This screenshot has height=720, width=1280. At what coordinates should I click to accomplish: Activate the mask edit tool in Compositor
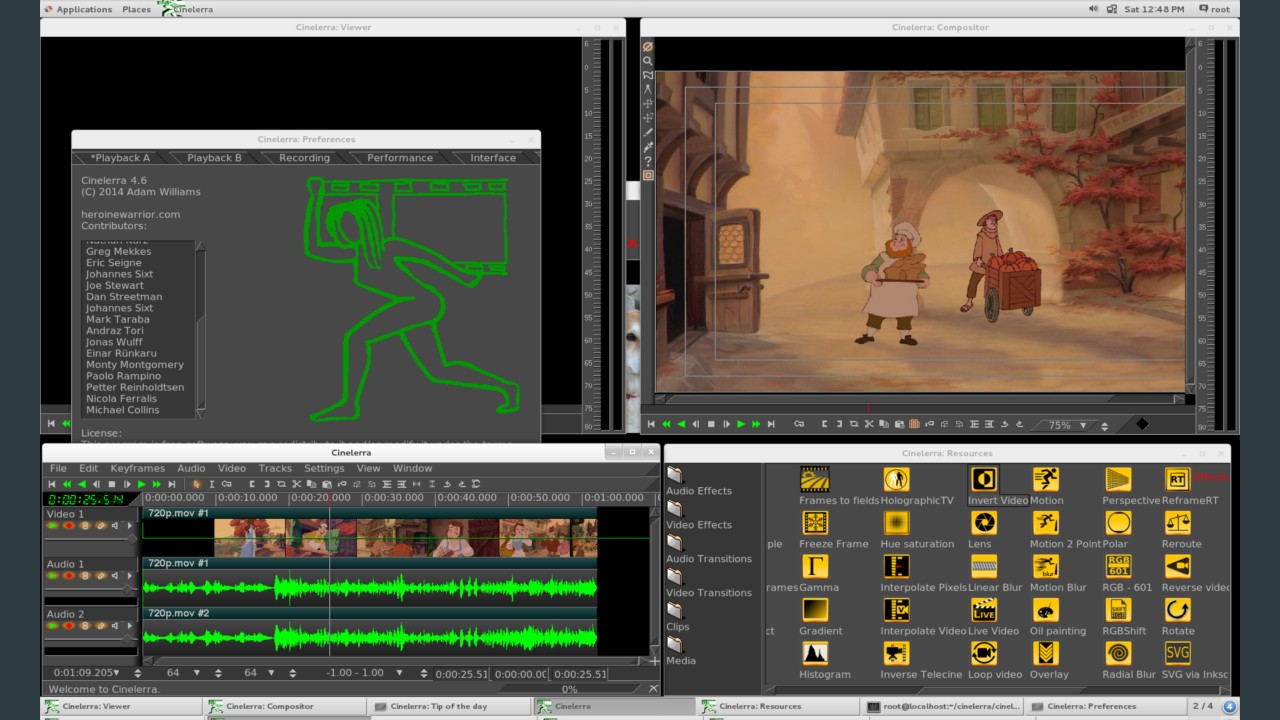pos(648,75)
